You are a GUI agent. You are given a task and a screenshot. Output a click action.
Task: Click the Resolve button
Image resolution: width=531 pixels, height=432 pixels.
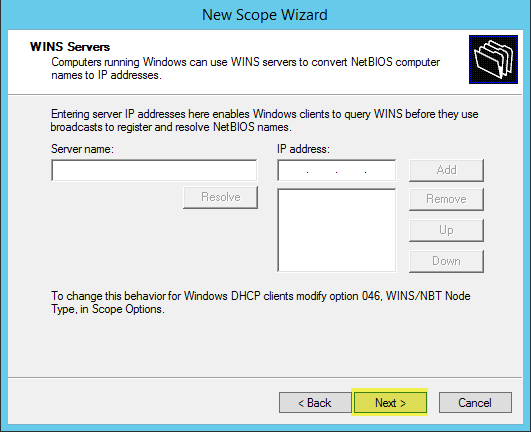pos(220,197)
